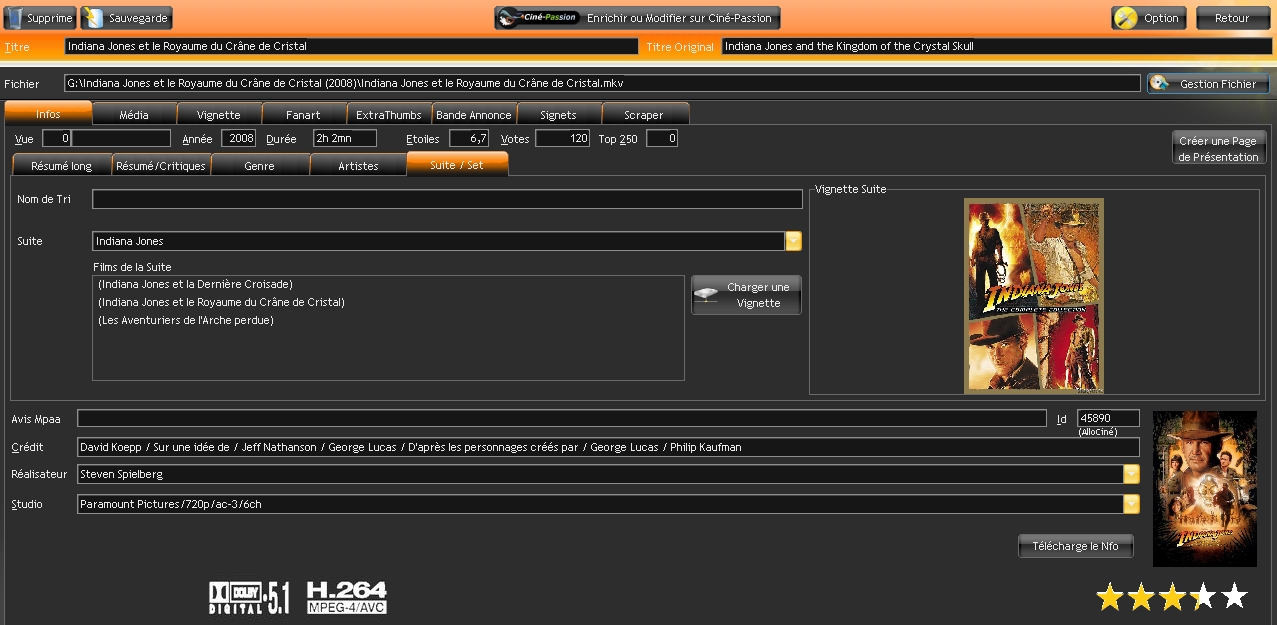Image resolution: width=1277 pixels, height=625 pixels.
Task: Save changes with the Sauvegarde button
Action: point(126,18)
